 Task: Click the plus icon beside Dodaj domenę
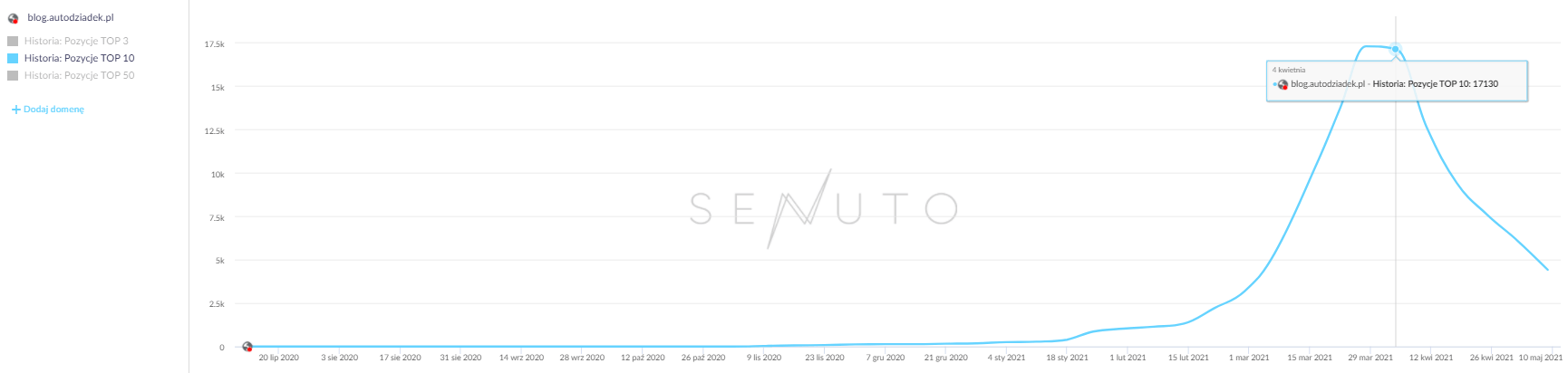pyautogui.click(x=15, y=110)
